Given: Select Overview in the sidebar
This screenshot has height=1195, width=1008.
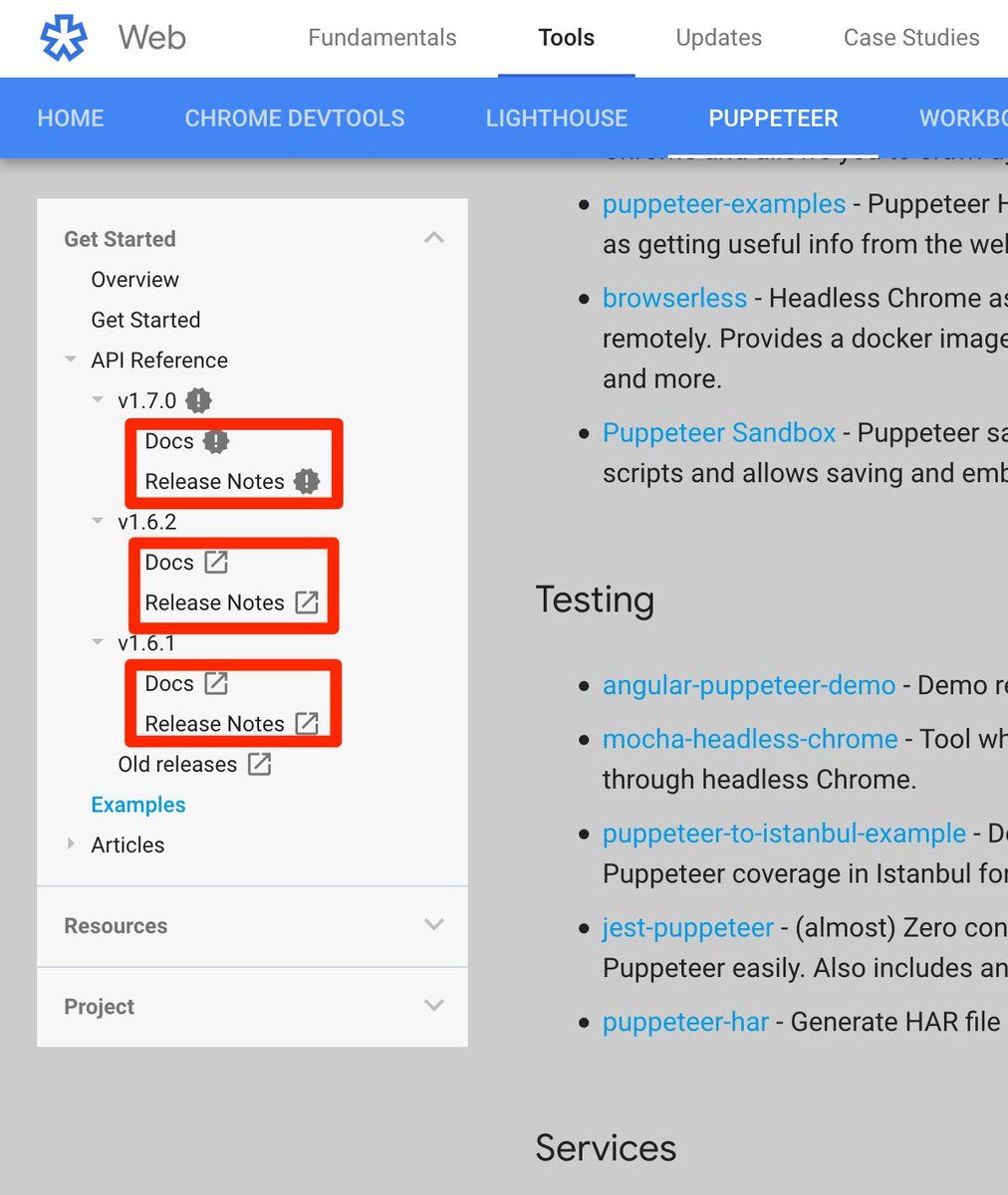Looking at the screenshot, I should pyautogui.click(x=134, y=280).
